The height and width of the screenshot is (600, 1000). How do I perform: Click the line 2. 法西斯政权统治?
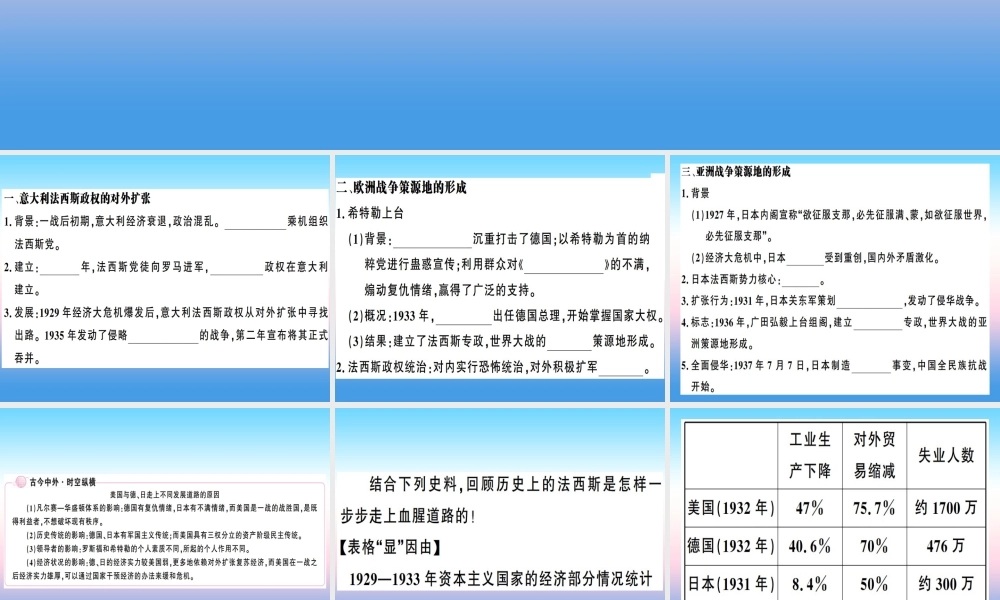click(494, 368)
